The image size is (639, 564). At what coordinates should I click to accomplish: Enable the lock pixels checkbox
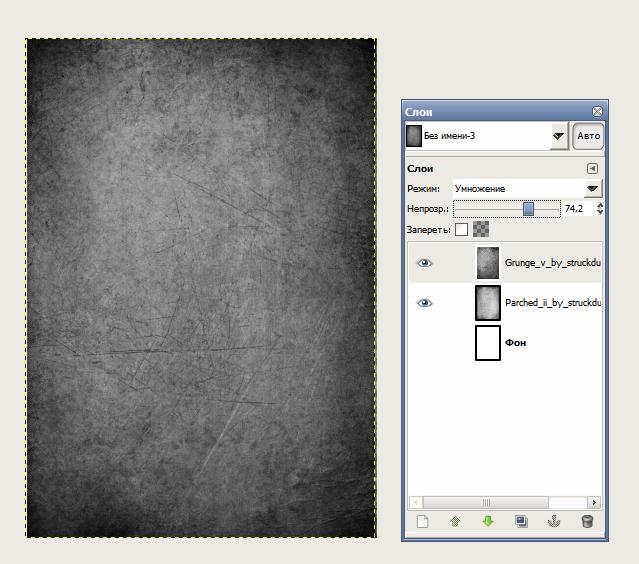click(x=461, y=229)
